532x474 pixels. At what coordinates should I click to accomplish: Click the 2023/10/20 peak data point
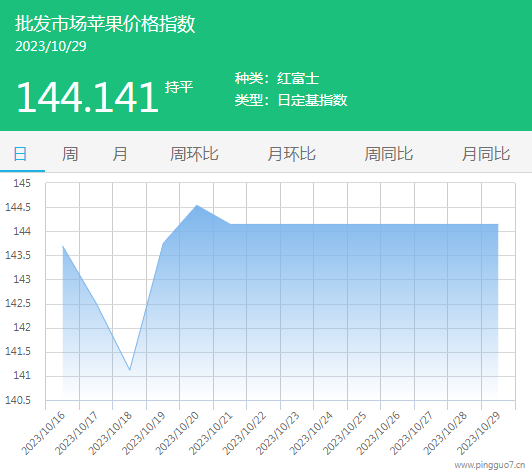click(197, 205)
